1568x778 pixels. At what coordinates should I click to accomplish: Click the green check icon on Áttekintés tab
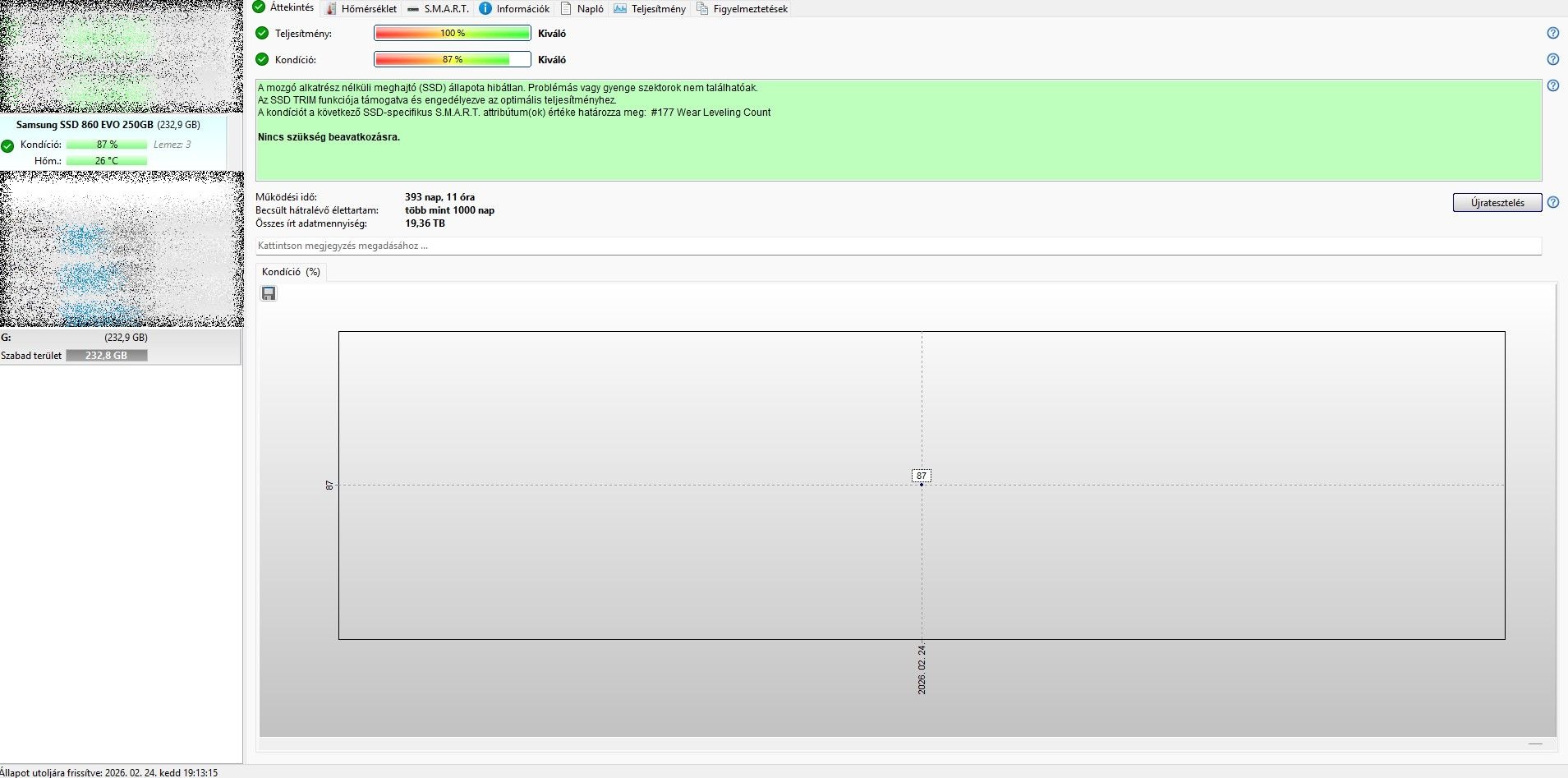[259, 7]
